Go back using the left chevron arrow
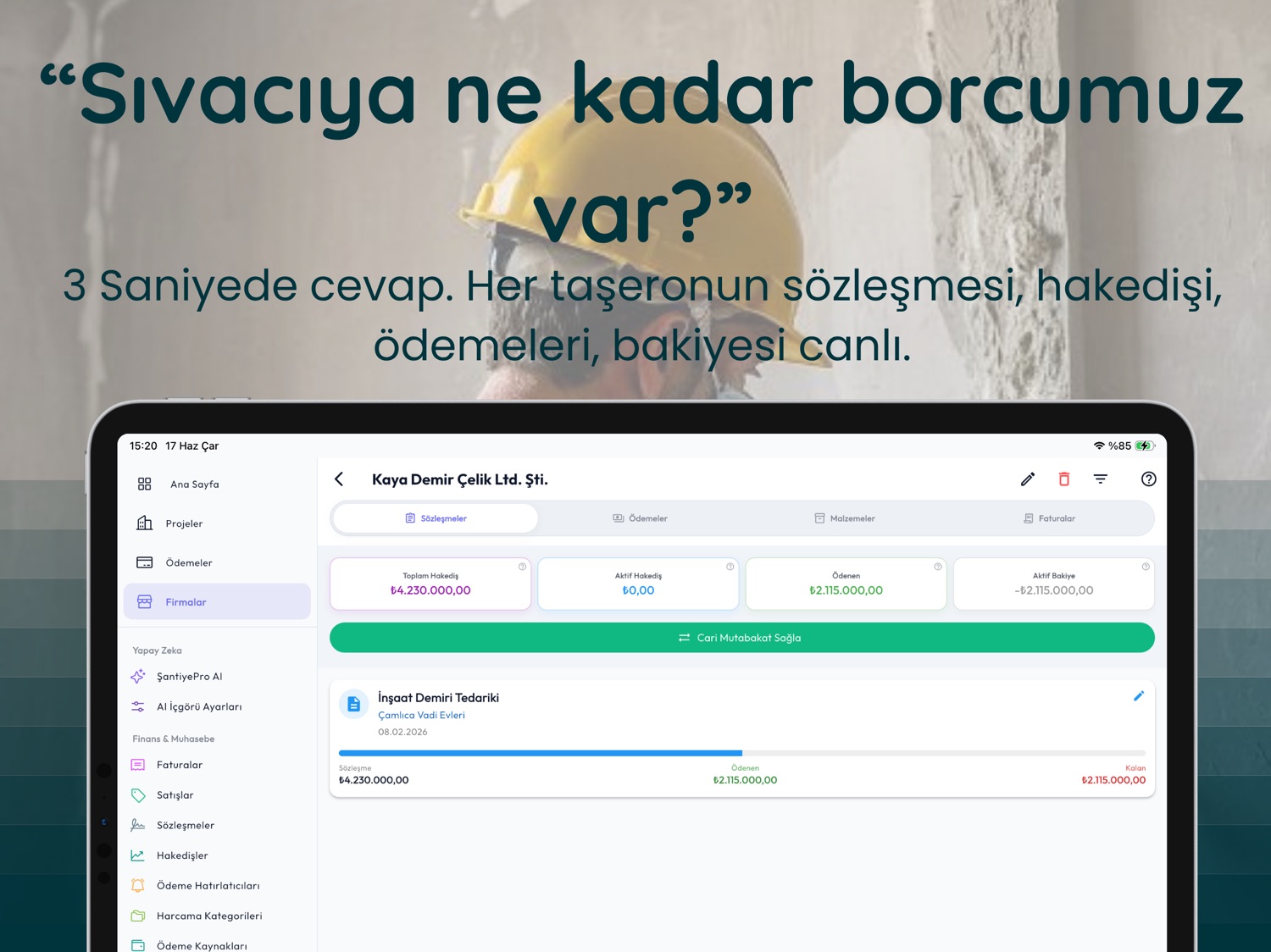1271x952 pixels. (339, 479)
